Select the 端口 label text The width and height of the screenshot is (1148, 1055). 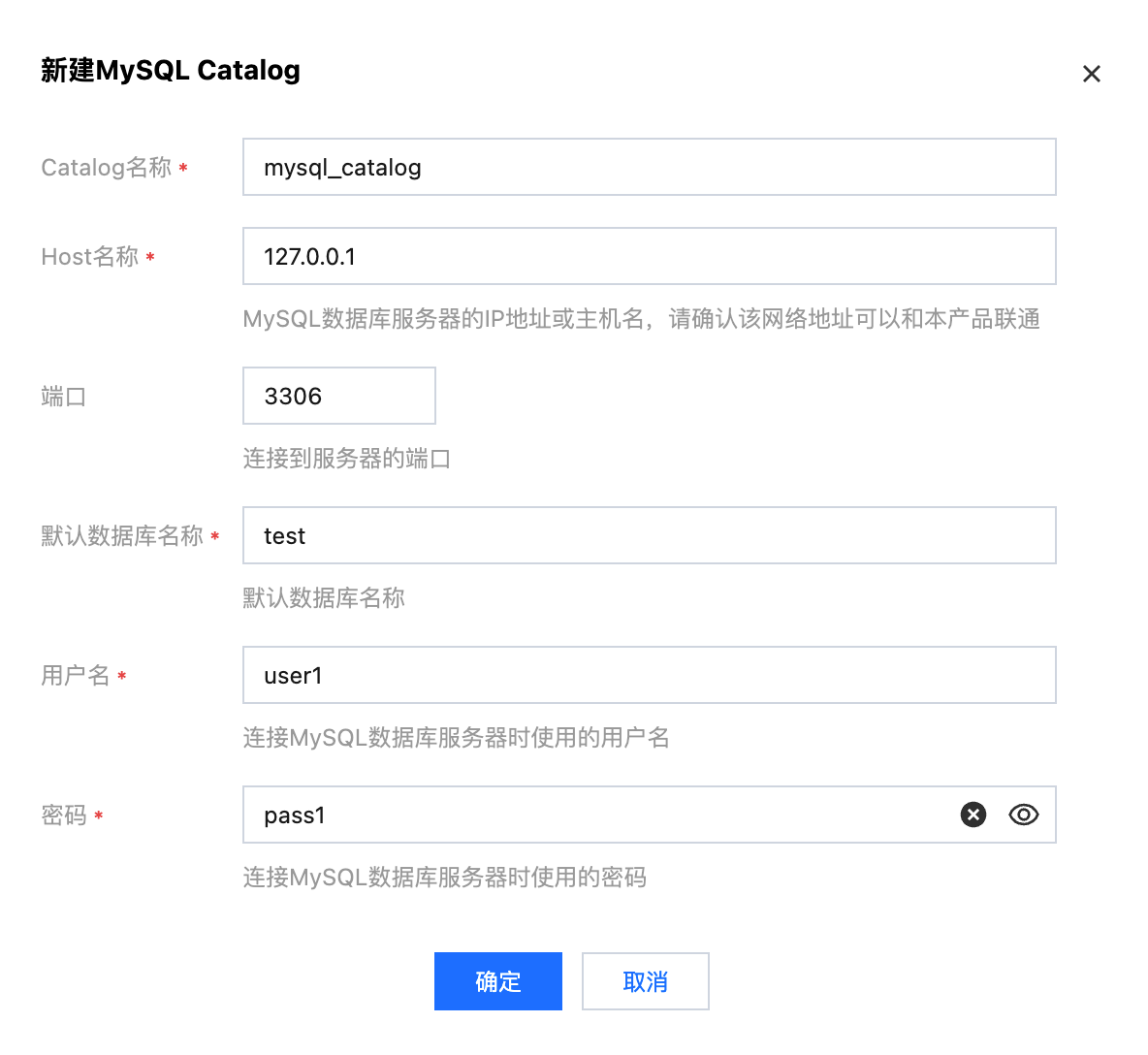tap(64, 397)
